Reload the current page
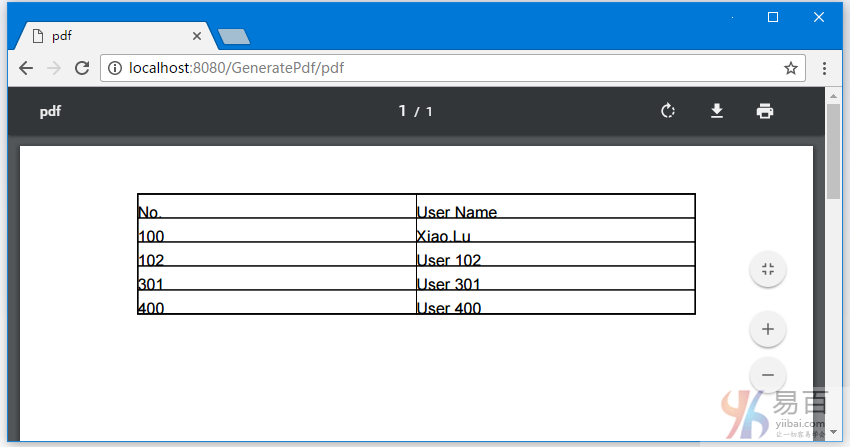Image resolution: width=850 pixels, height=447 pixels. pyautogui.click(x=82, y=68)
